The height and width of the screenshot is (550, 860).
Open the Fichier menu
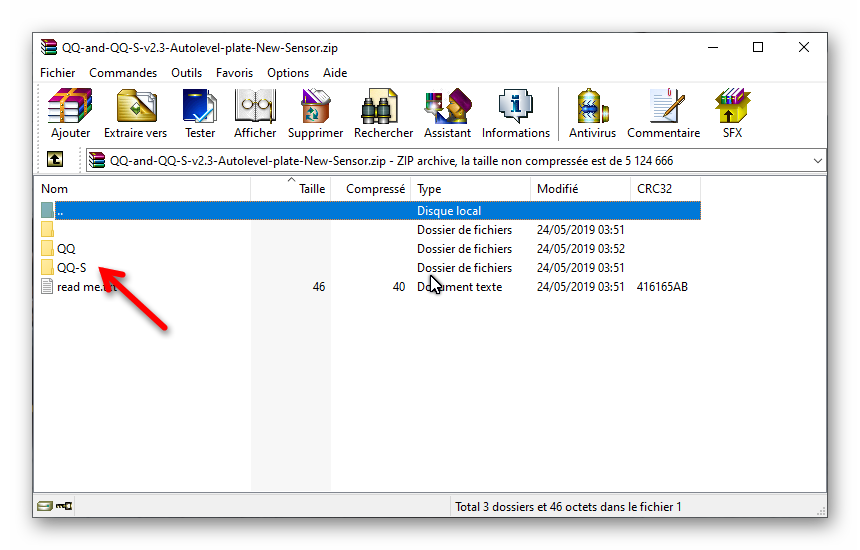58,73
